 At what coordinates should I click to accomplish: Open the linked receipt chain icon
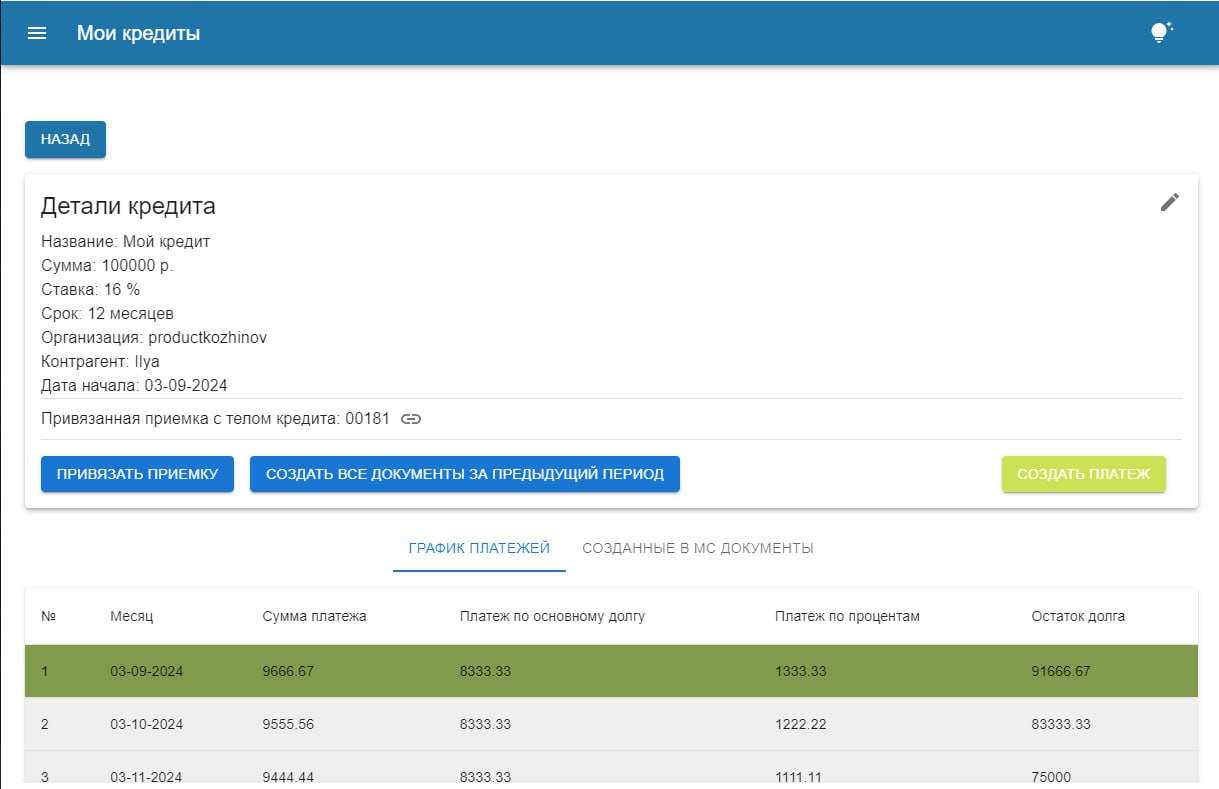411,419
